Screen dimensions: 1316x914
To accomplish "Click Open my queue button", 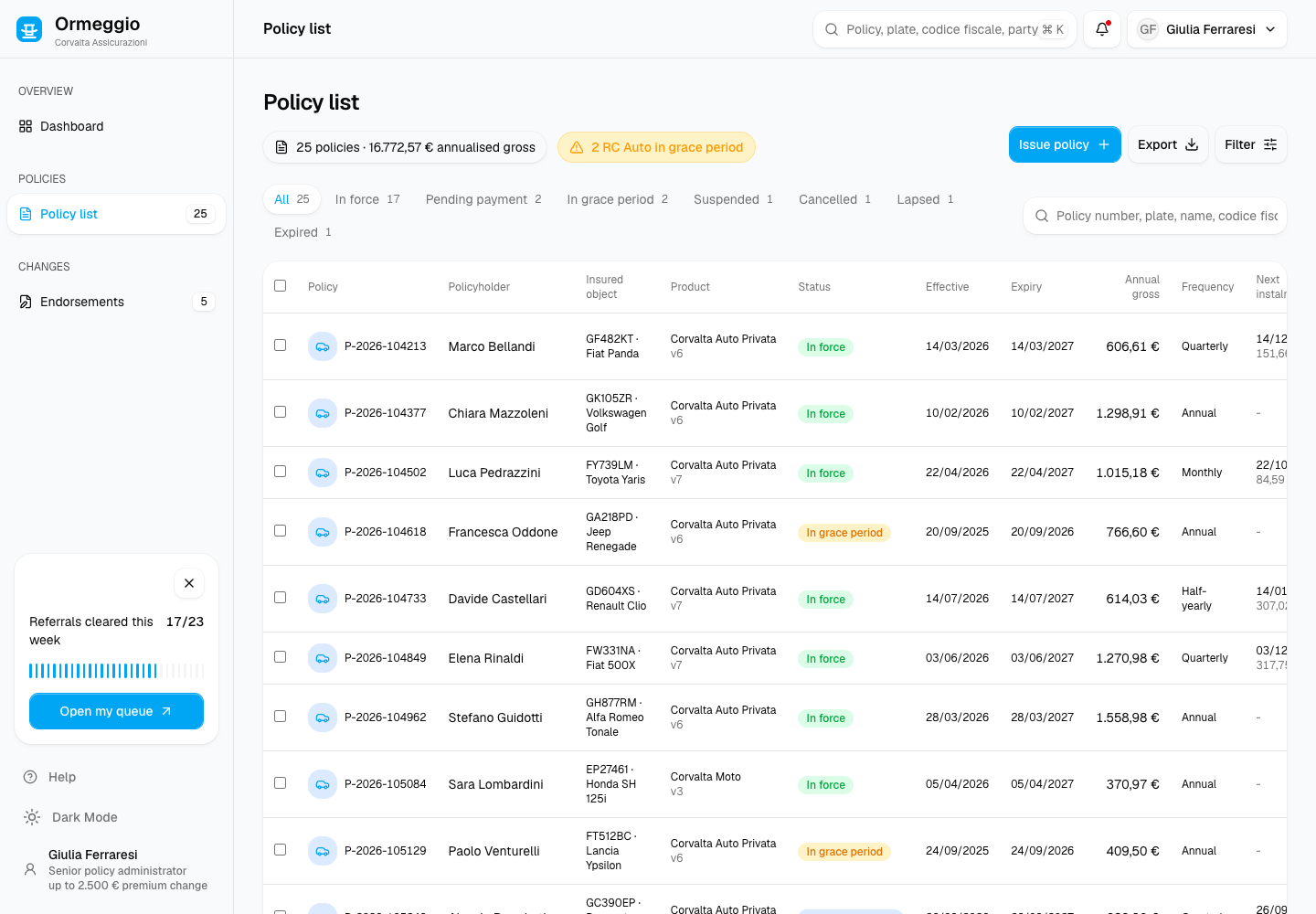I will pyautogui.click(x=116, y=711).
